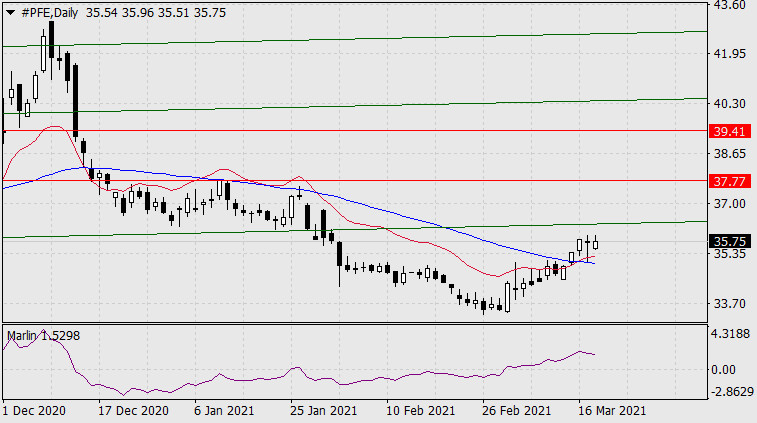Image resolution: width=757 pixels, height=423 pixels.
Task: Click the 26 Feb 2021 date label
Action: [516, 411]
